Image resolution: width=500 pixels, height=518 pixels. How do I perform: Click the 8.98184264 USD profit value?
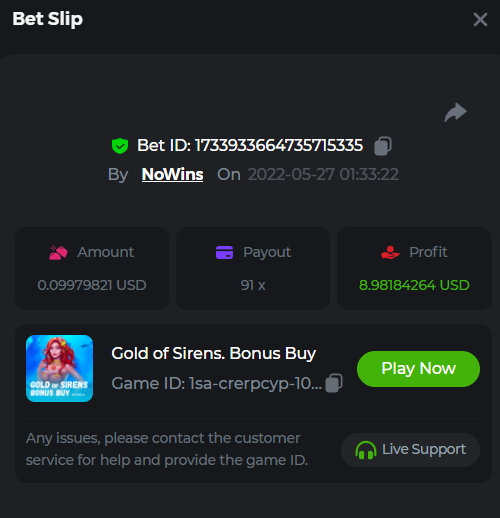pos(414,285)
